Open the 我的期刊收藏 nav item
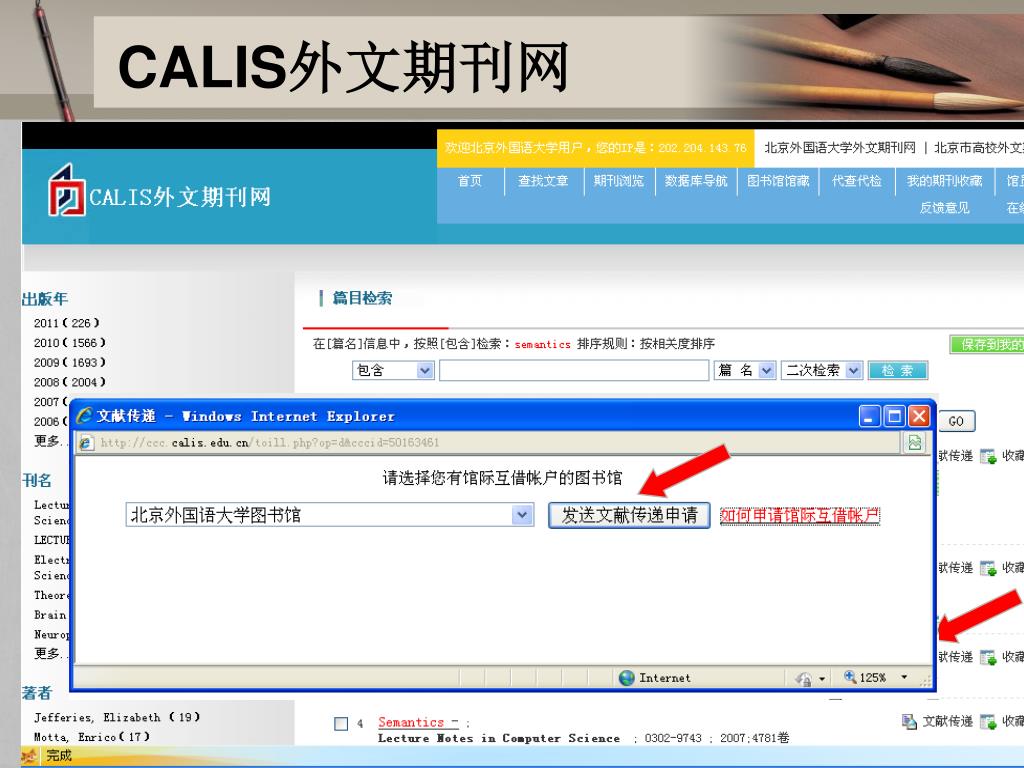 (944, 181)
